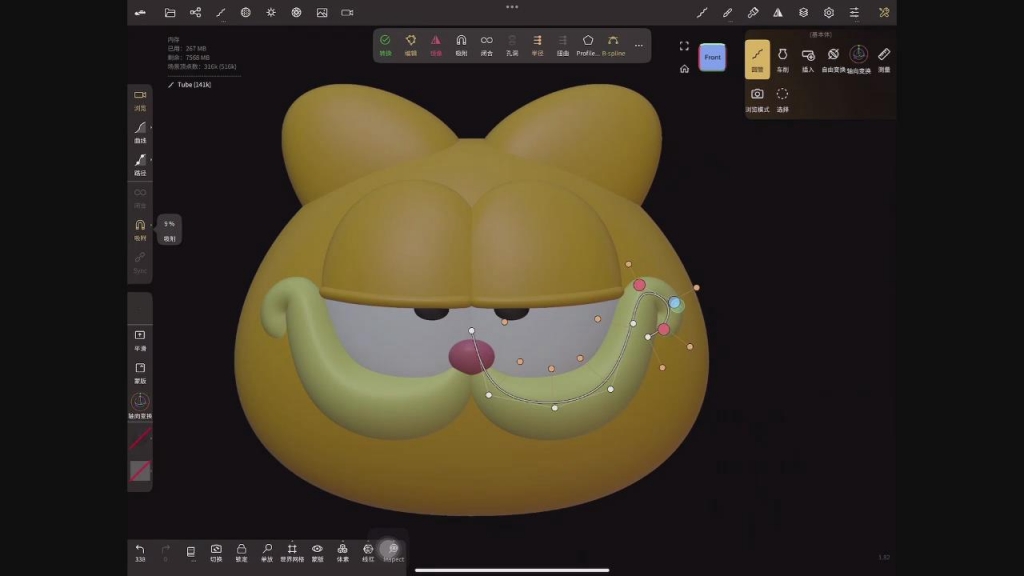Screen dimensions: 1024x576
Task: Open the post-process aperture menu
Action: click(x=296, y=12)
